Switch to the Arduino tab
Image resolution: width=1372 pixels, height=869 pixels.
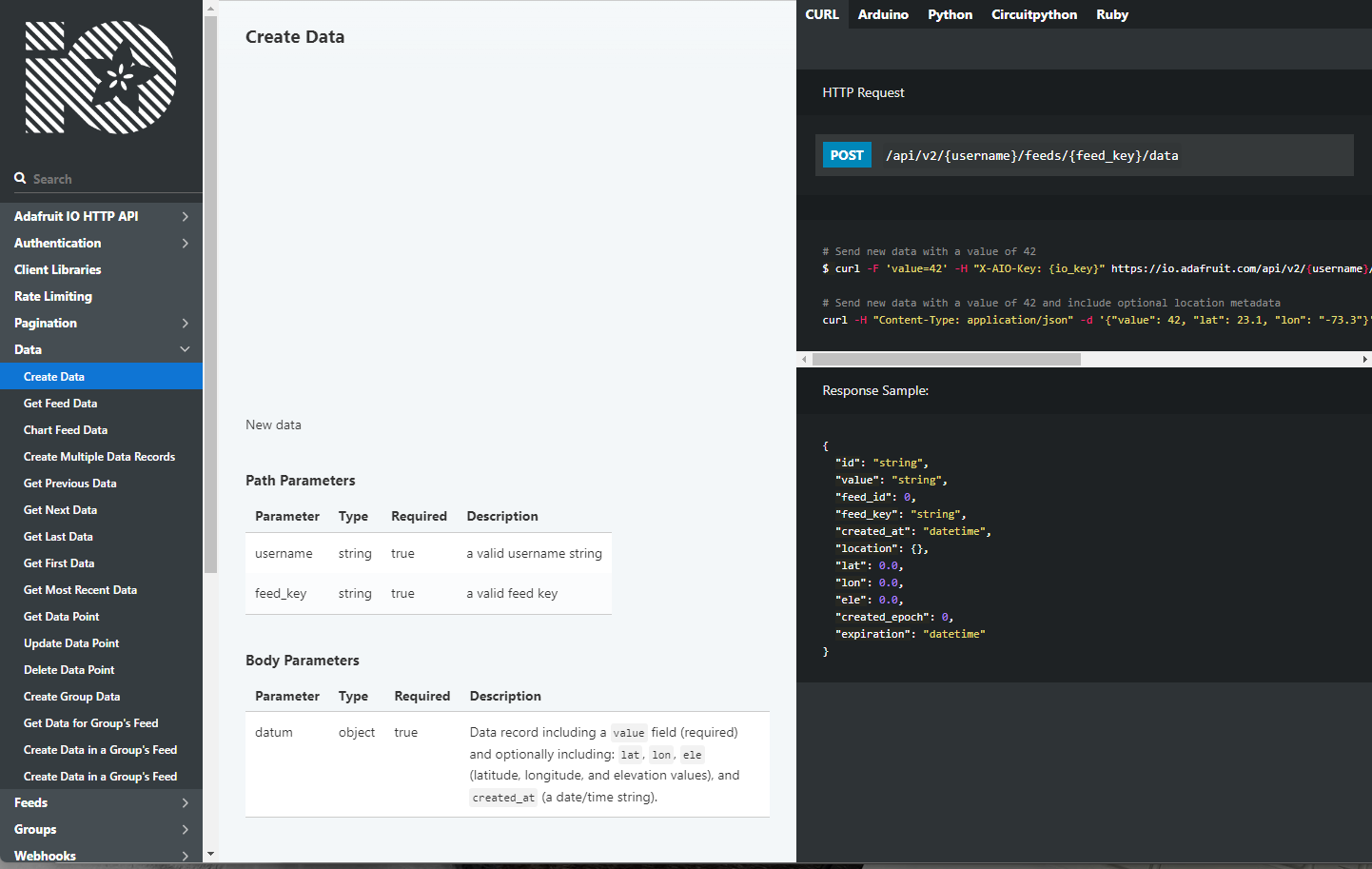(x=883, y=14)
